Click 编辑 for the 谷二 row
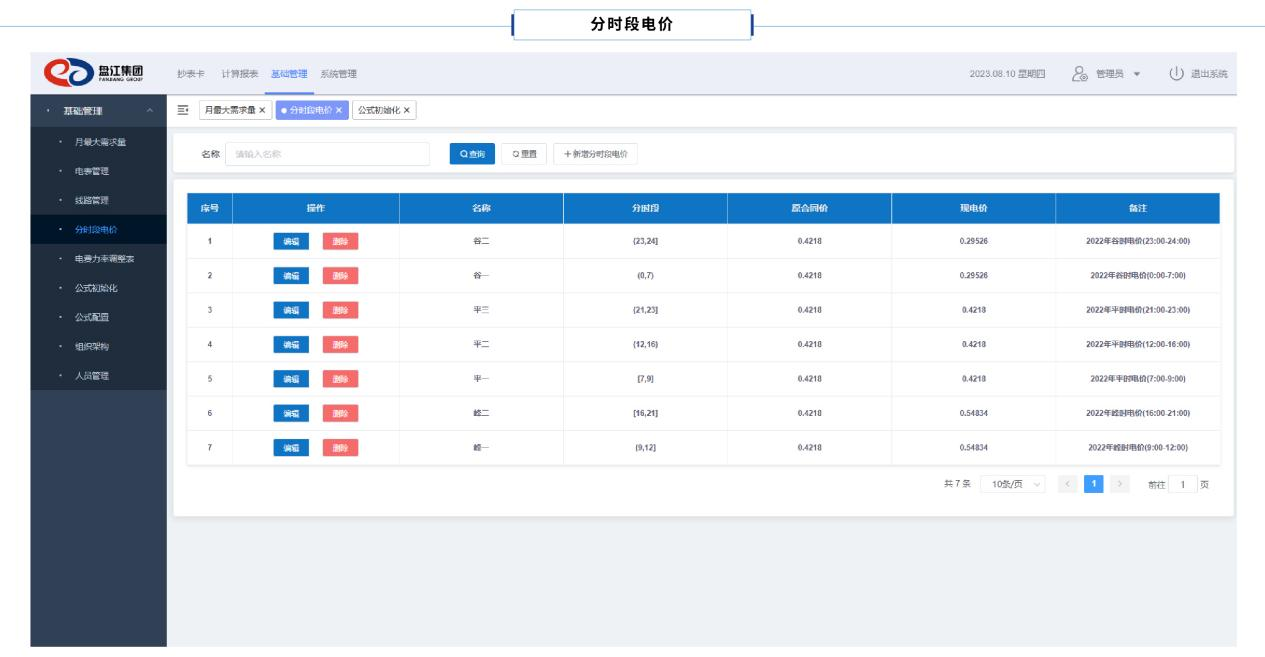The height and width of the screenshot is (657, 1265). (291, 241)
